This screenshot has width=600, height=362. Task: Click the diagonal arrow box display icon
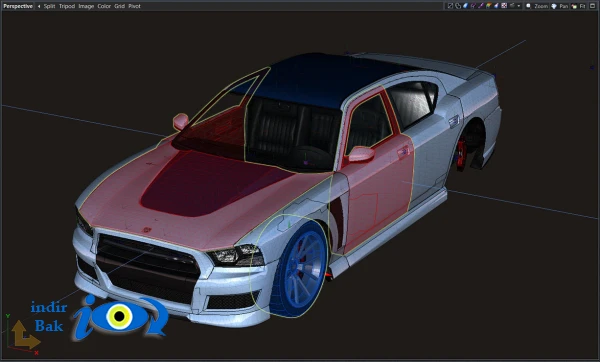[450, 6]
